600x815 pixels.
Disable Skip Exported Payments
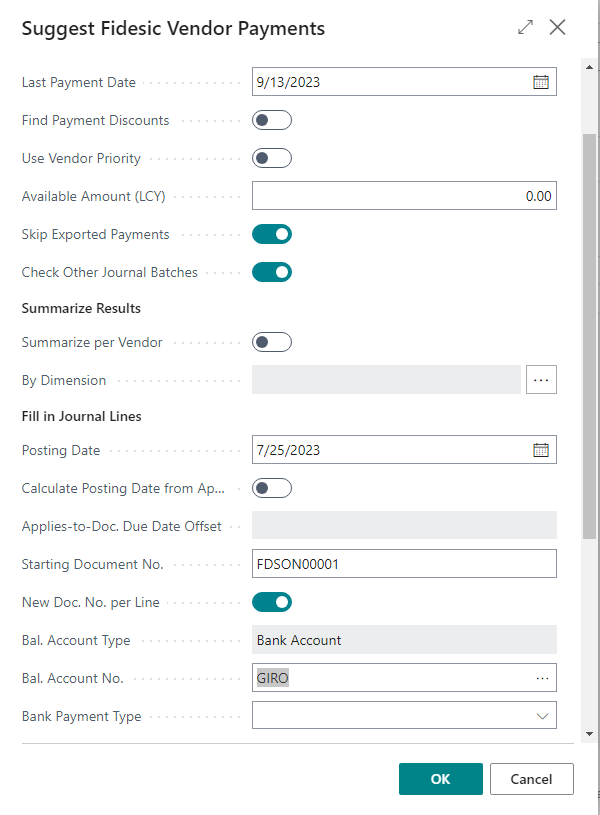point(271,233)
